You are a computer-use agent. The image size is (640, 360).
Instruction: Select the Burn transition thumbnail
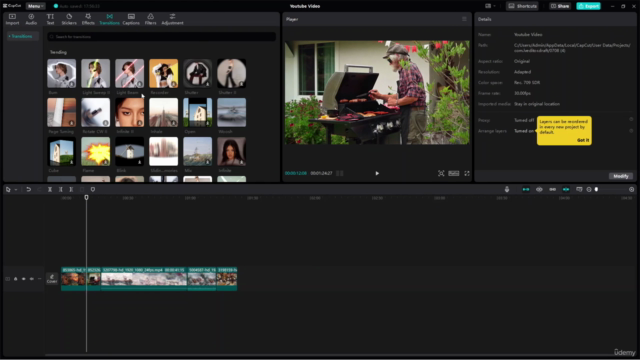click(62, 73)
